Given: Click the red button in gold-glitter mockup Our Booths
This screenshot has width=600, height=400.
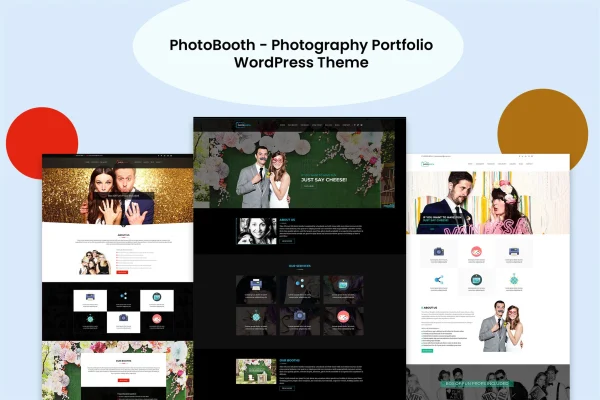Looking at the screenshot, I should click(x=123, y=380).
